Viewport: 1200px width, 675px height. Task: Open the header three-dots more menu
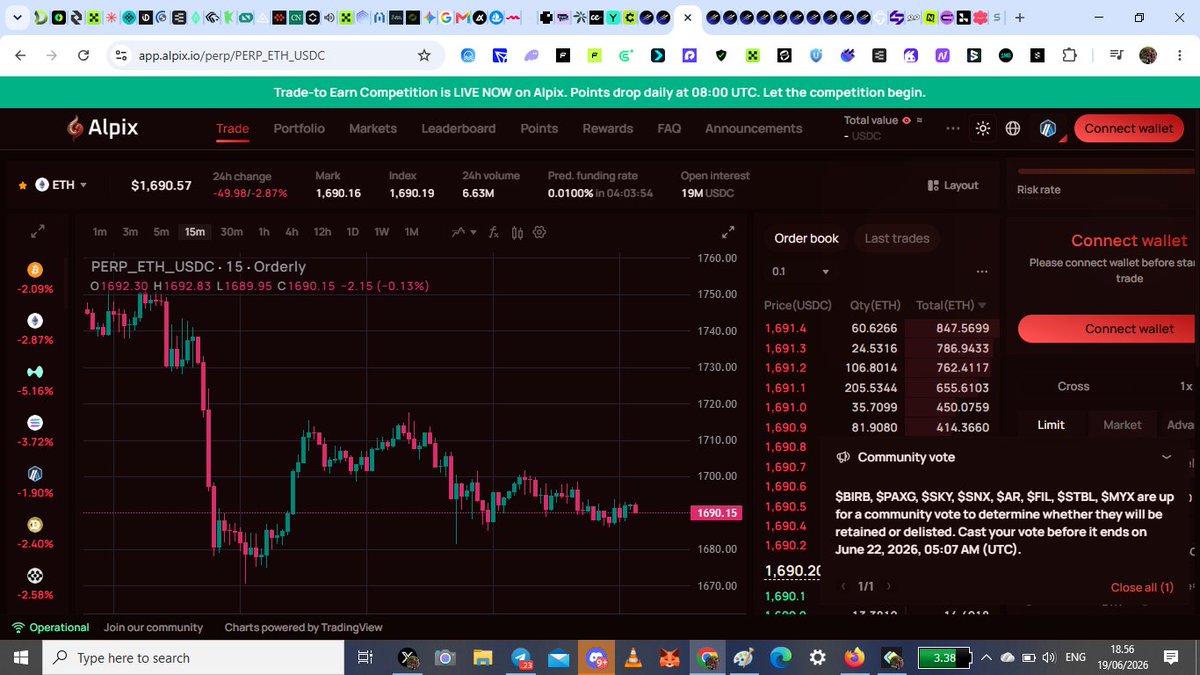952,128
